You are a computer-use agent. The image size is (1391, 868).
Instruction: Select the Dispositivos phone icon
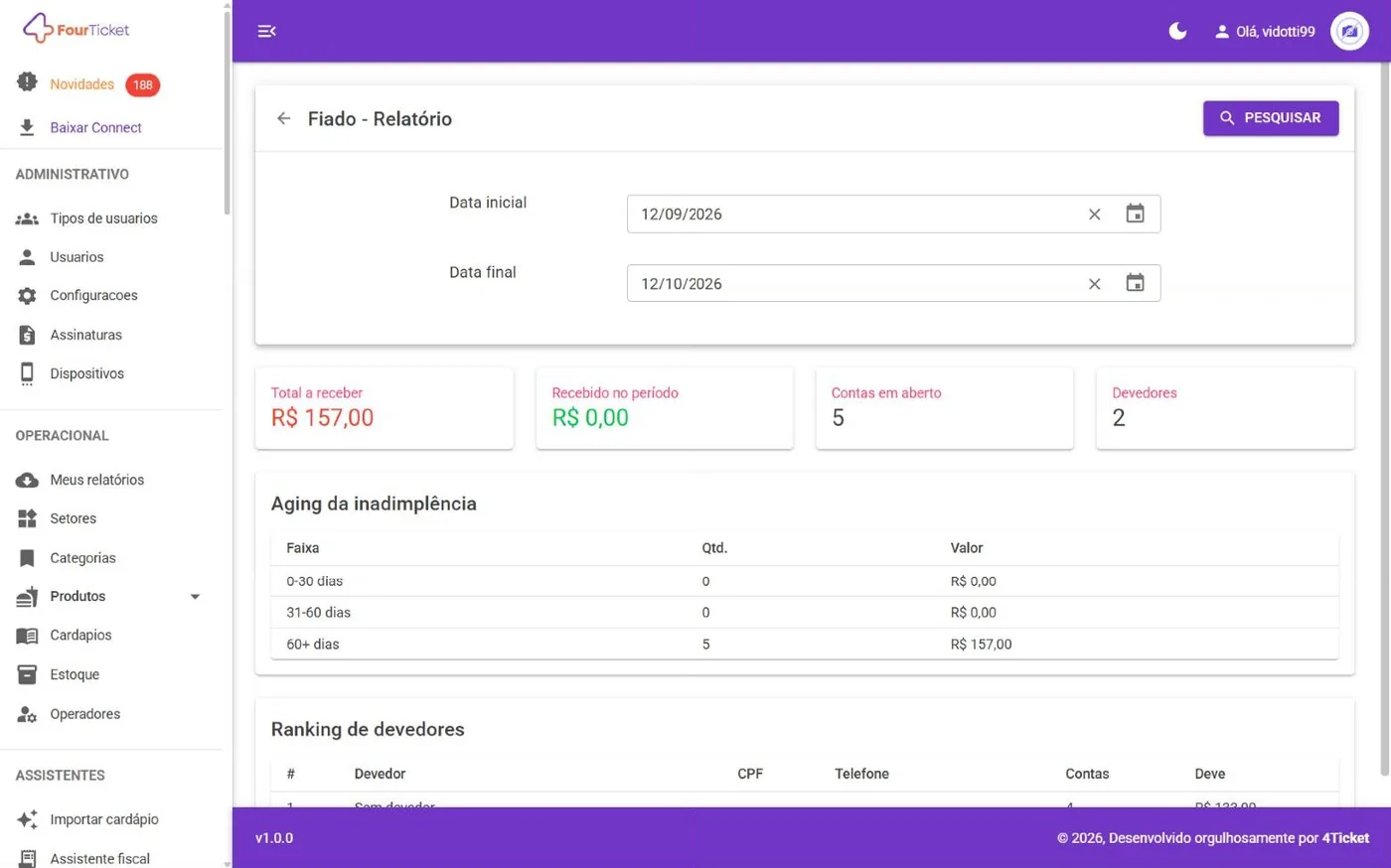tap(27, 373)
